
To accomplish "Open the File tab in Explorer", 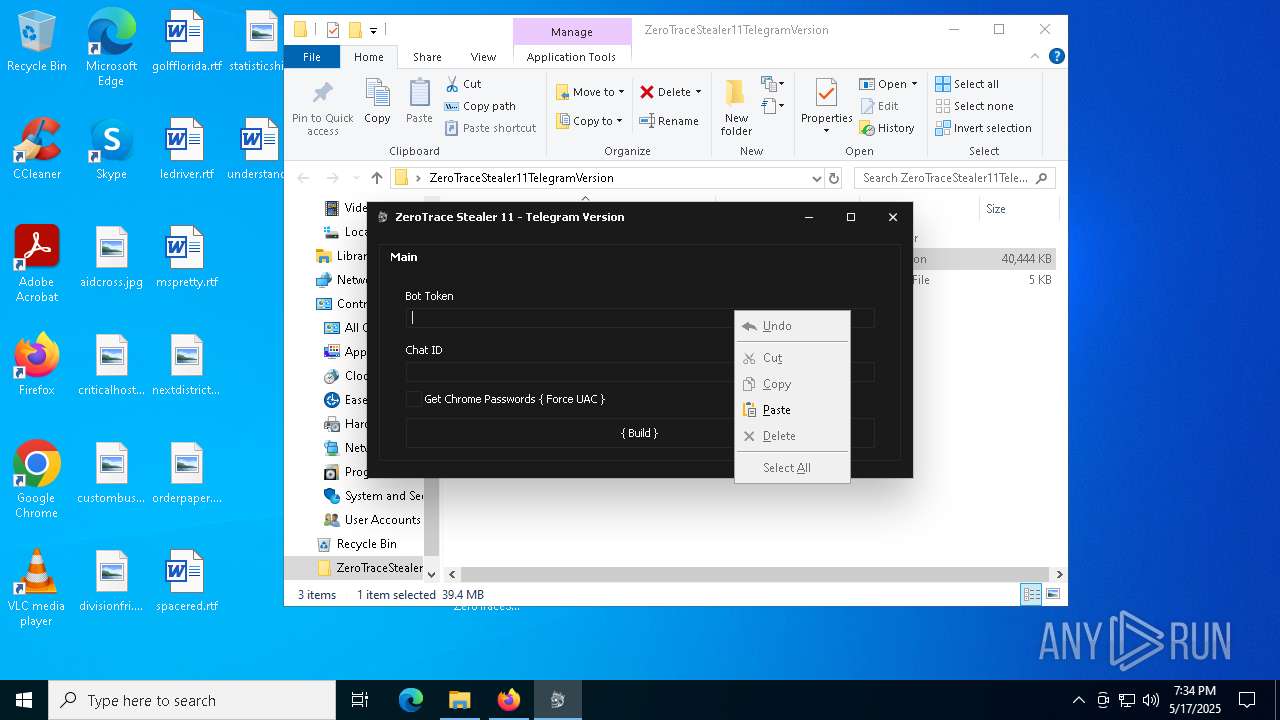I will (312, 57).
